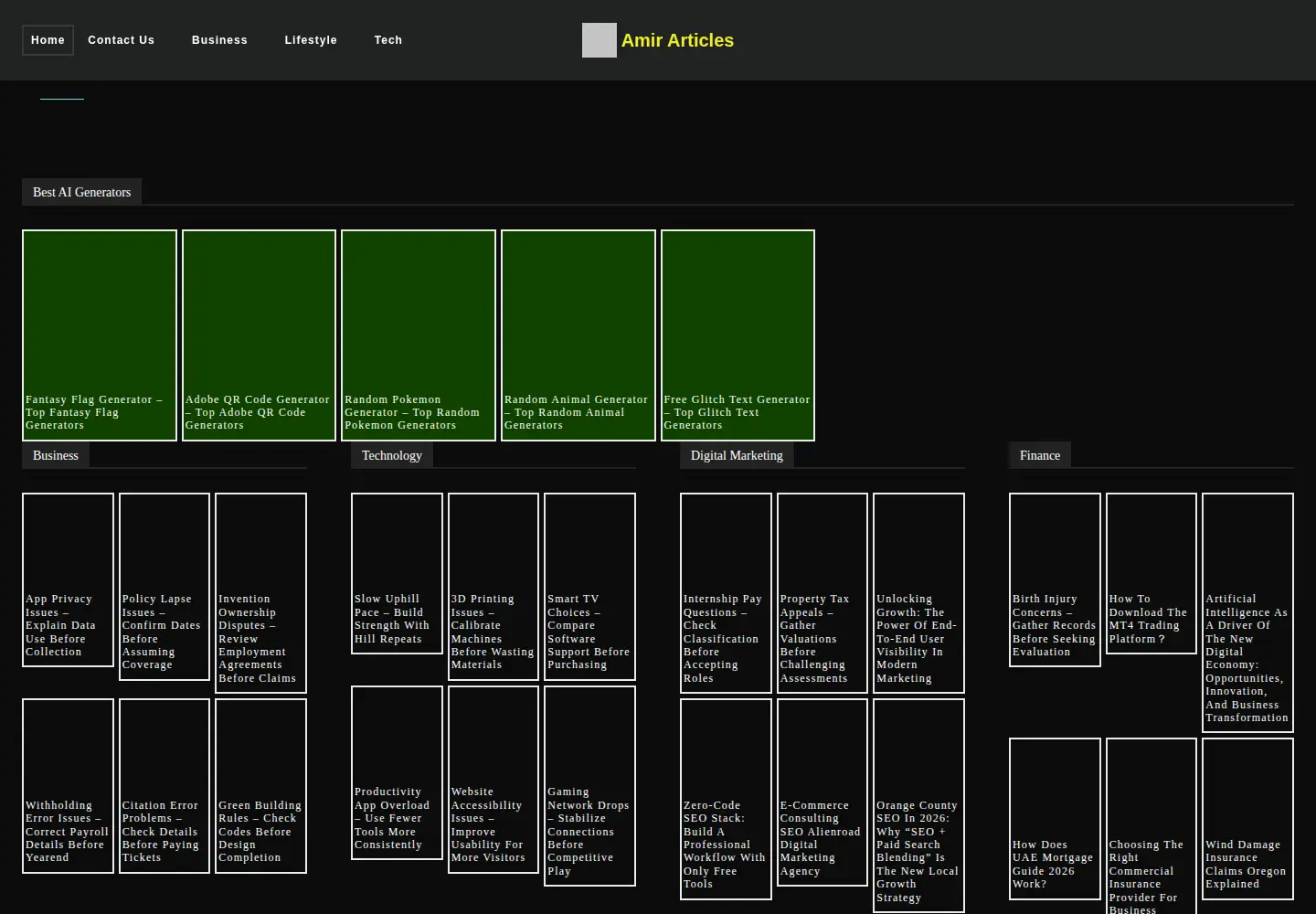Open the Gaming Network Drops article
The height and width of the screenshot is (914, 1316).
[589, 786]
